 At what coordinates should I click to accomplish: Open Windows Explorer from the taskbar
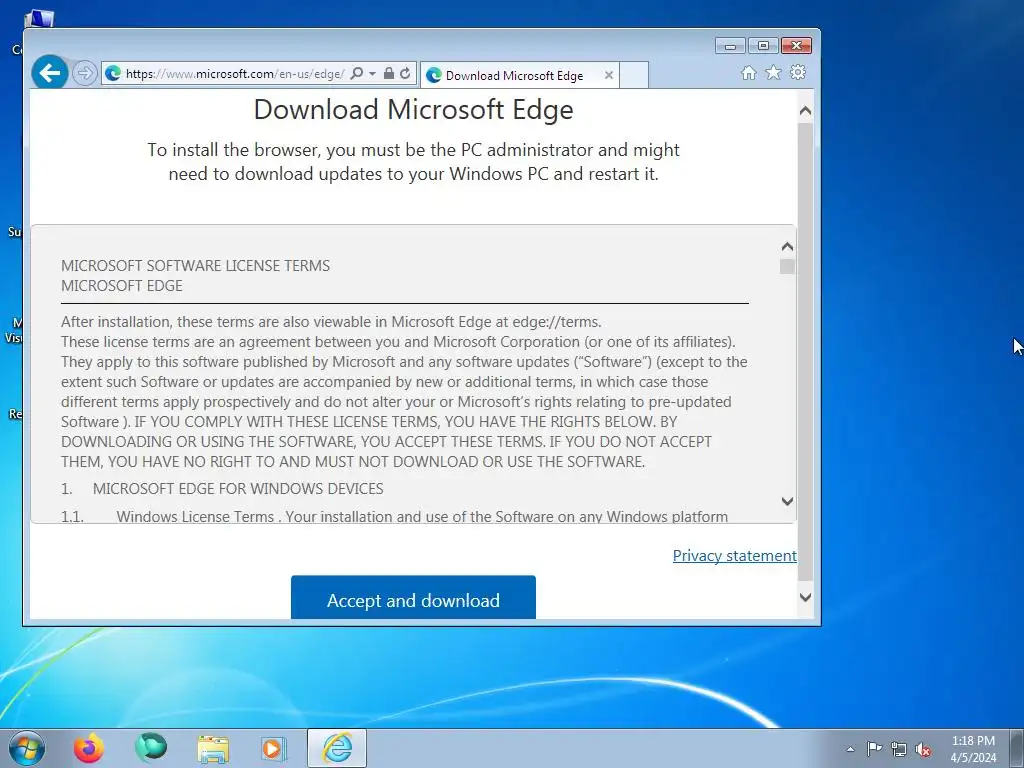click(x=213, y=750)
